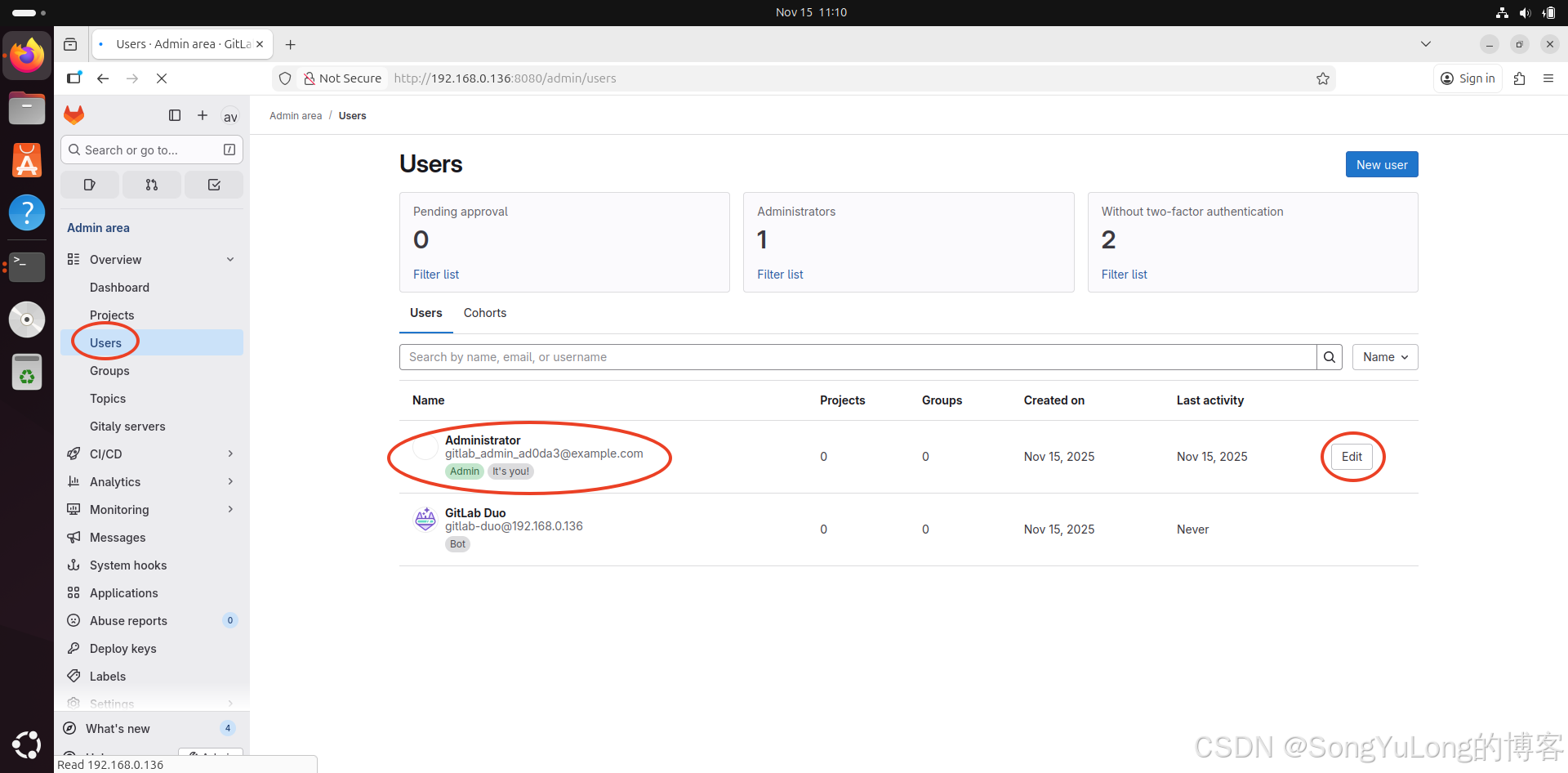Bookmark this page with the star icon
The height and width of the screenshot is (773, 1568).
coord(1322,78)
